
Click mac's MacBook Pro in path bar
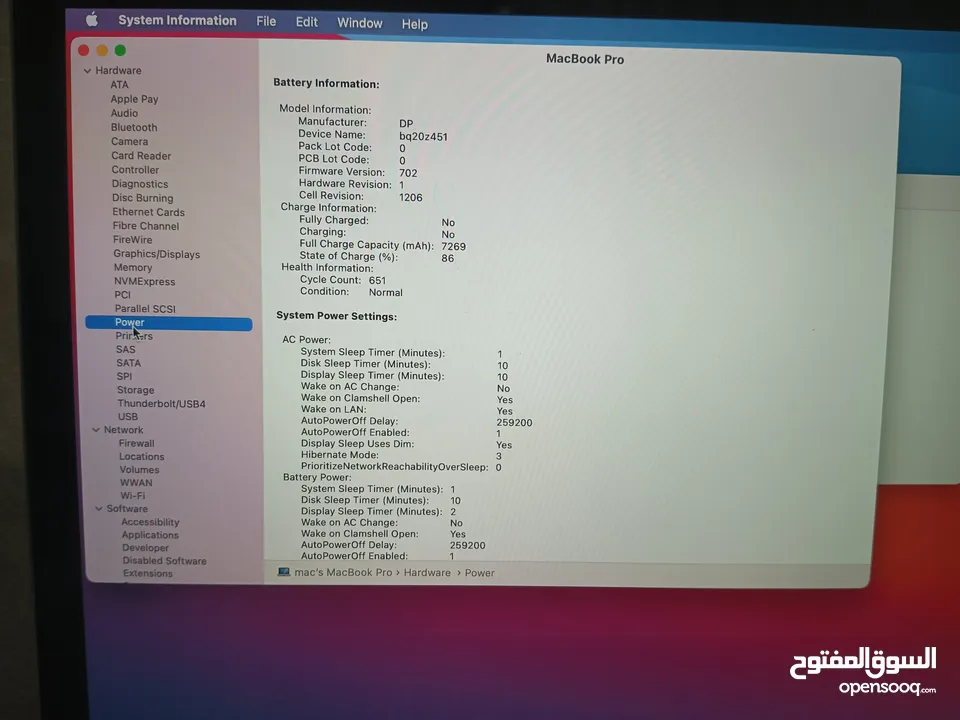[x=343, y=572]
